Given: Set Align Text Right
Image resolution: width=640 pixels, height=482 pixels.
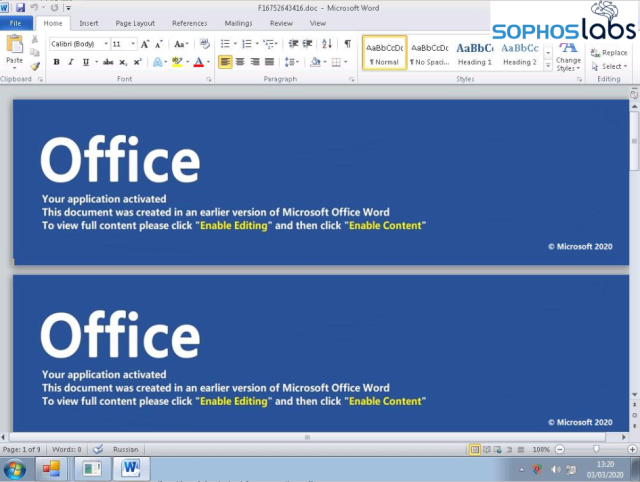Looking at the screenshot, I should click(255, 62).
